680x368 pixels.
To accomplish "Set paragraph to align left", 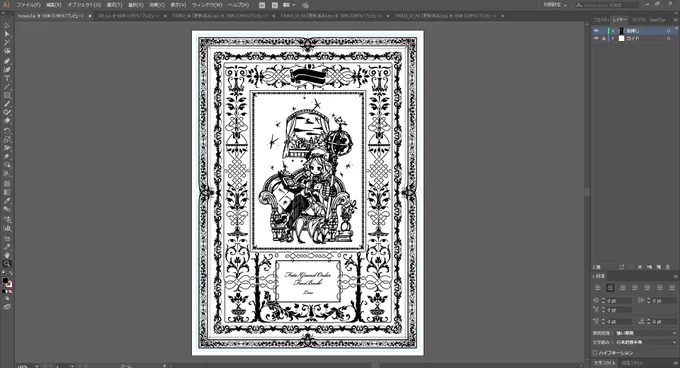I will [x=598, y=288].
